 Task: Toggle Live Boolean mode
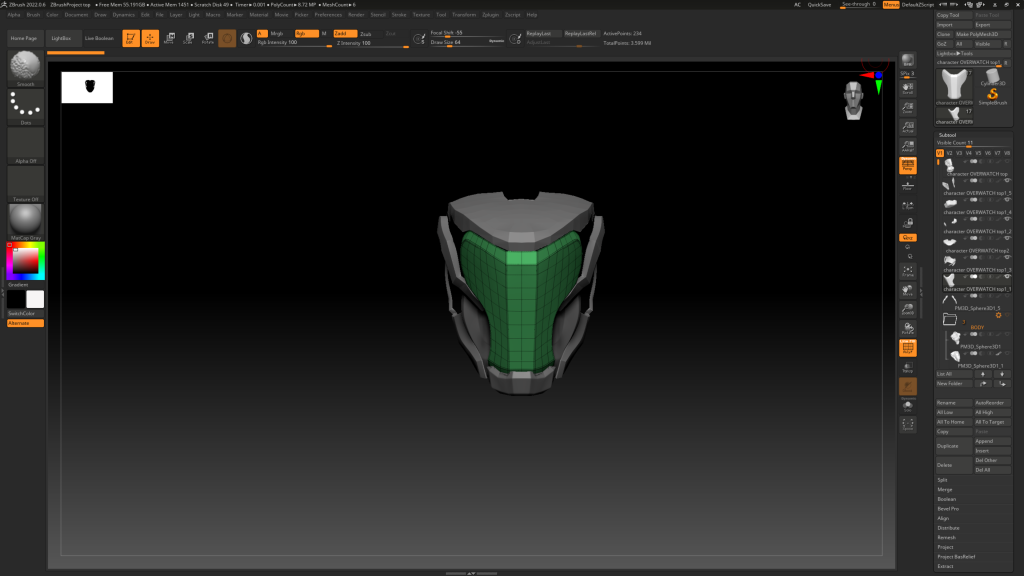99,39
